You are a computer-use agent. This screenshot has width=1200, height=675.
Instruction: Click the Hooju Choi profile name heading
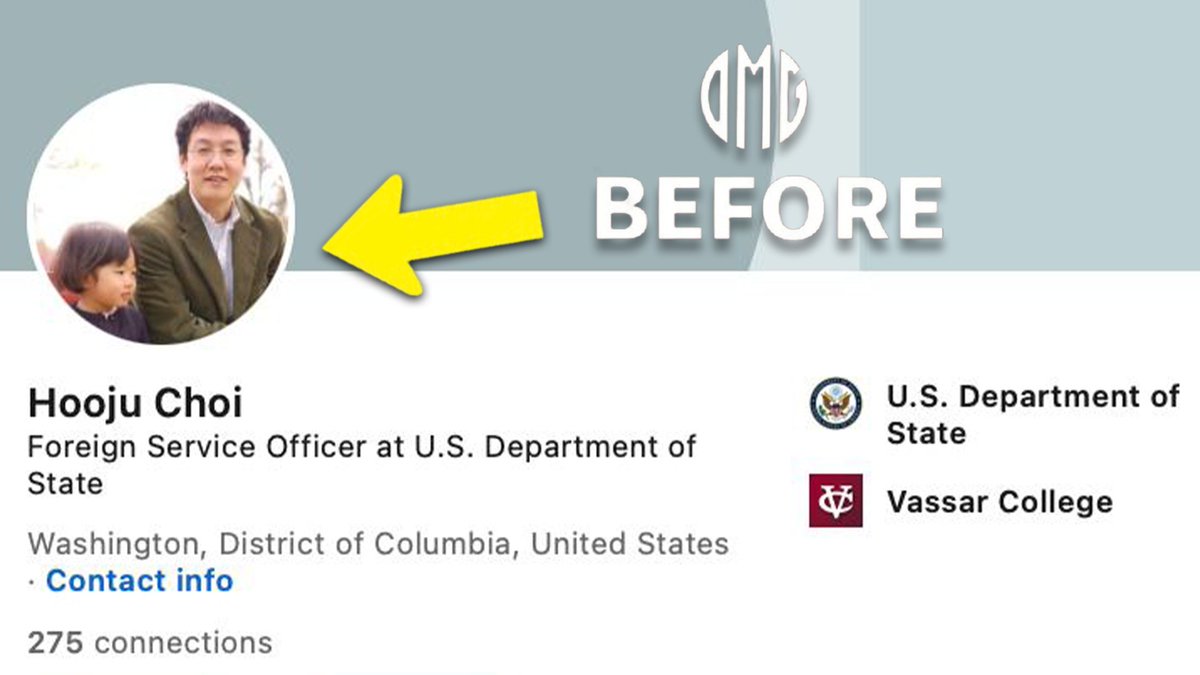135,403
